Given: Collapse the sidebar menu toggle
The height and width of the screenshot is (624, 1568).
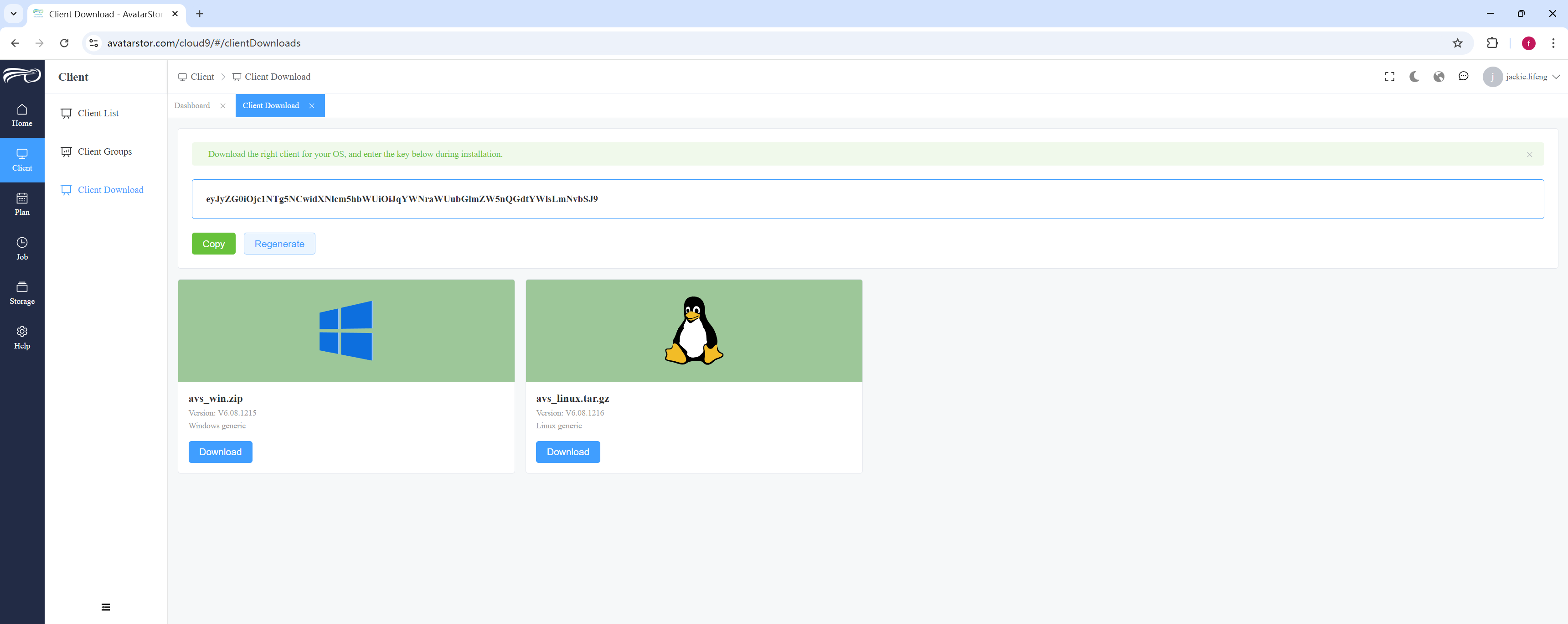Looking at the screenshot, I should [x=106, y=607].
